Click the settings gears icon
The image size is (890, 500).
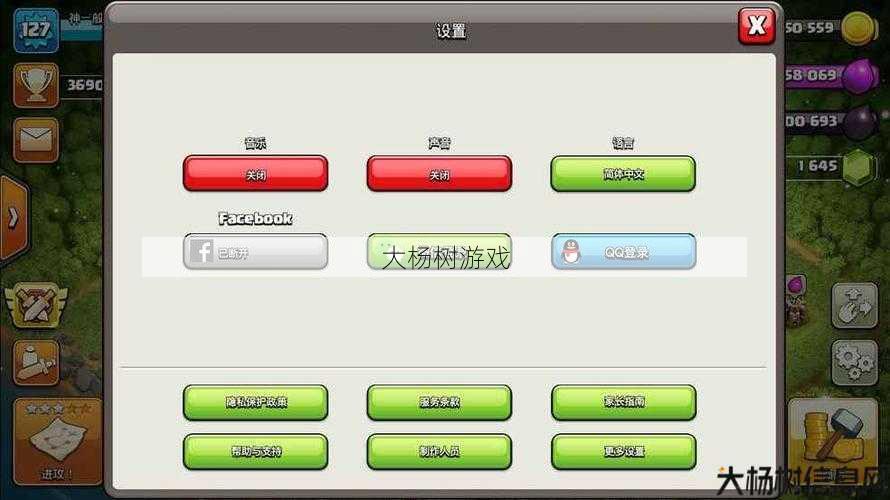(855, 362)
